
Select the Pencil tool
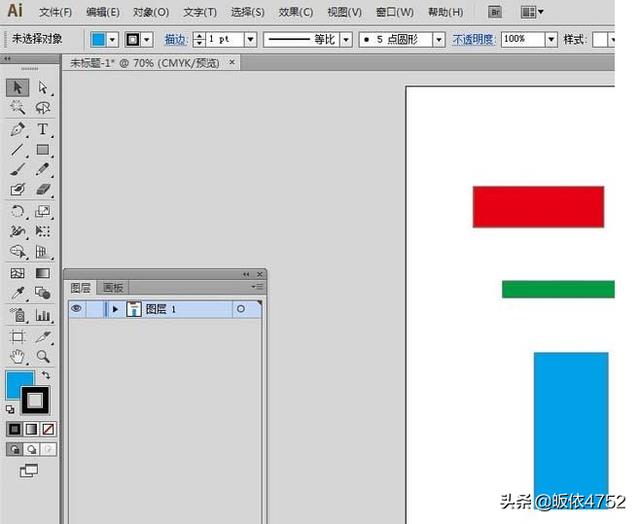point(42,169)
